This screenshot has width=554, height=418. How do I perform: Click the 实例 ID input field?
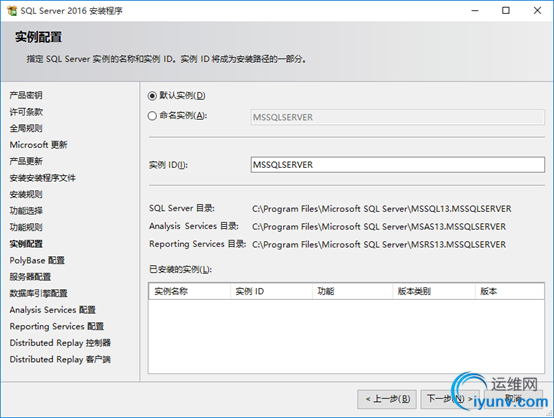tap(397, 165)
